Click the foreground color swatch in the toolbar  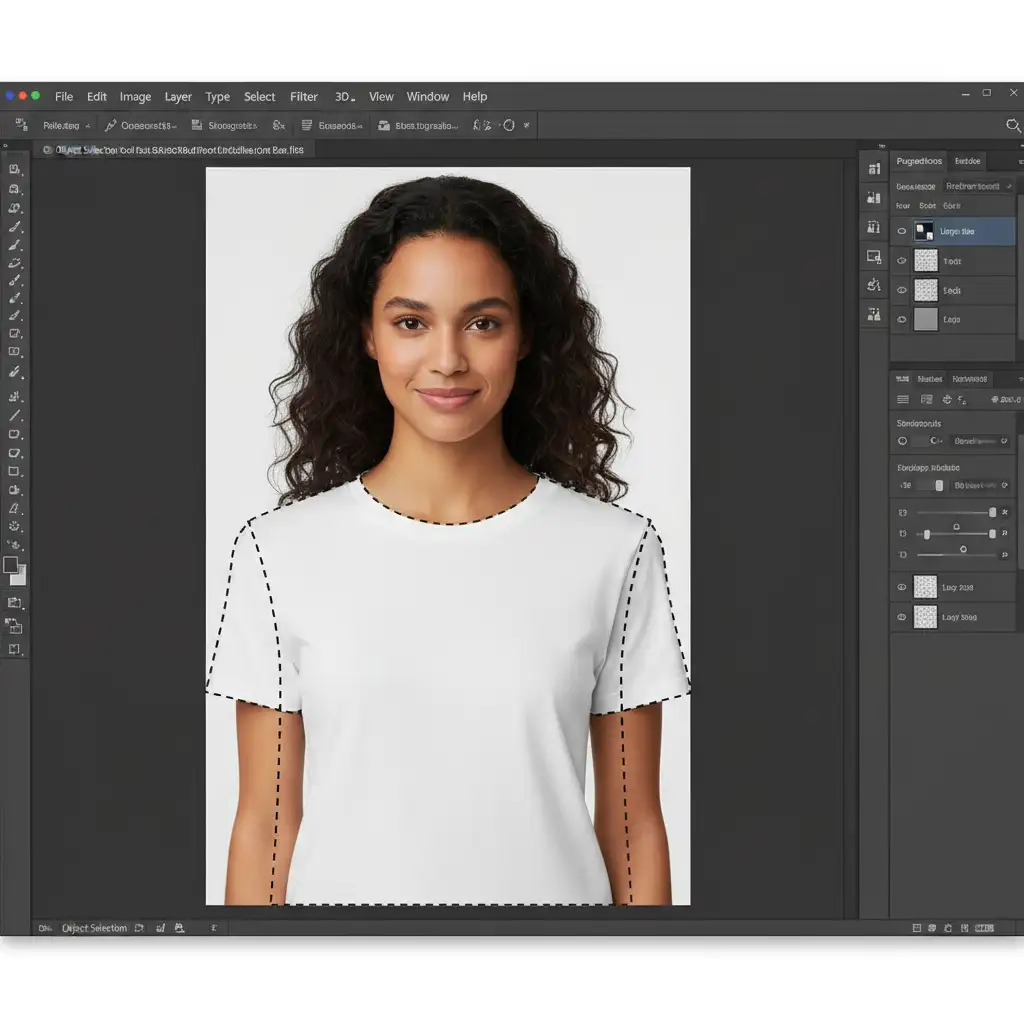(x=11, y=565)
